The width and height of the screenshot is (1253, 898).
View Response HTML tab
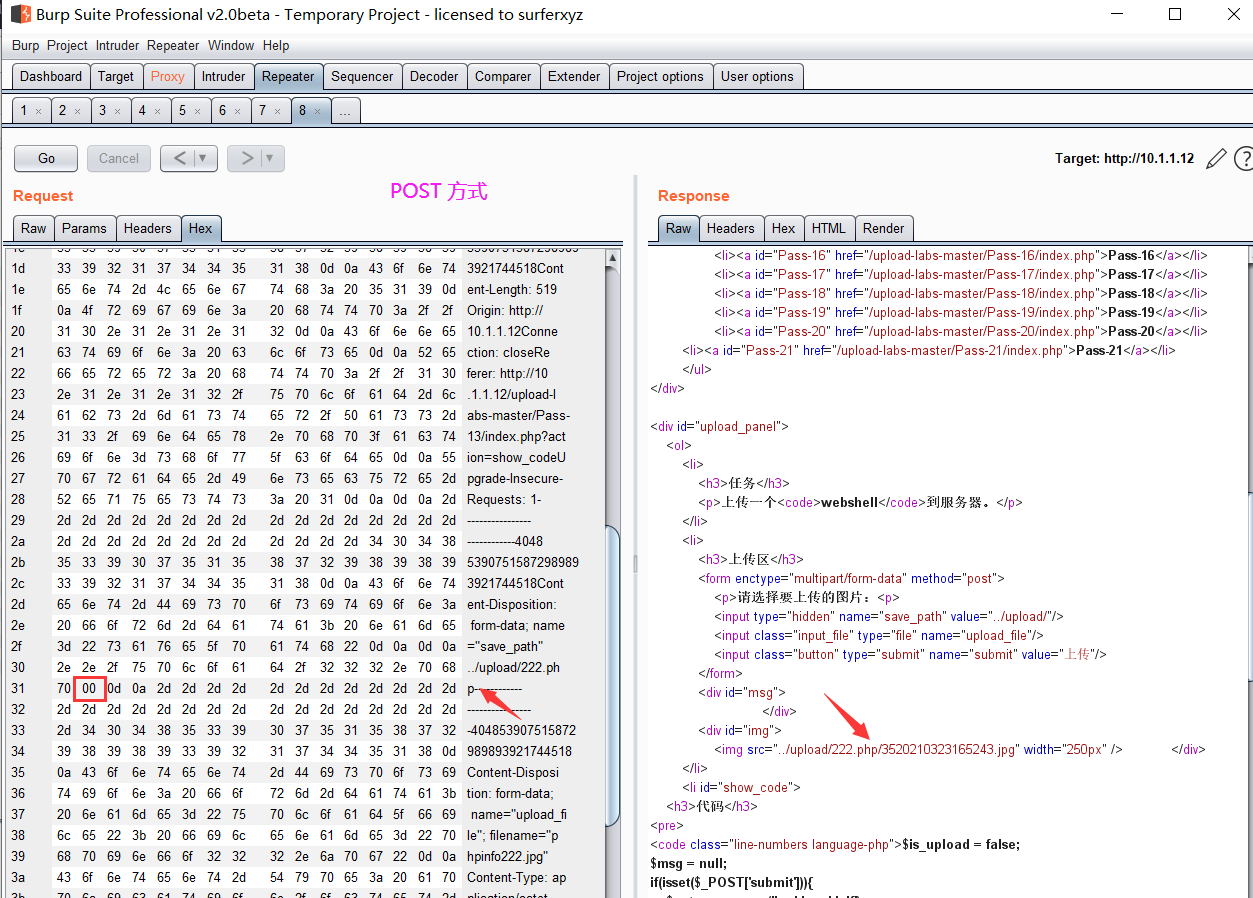coord(829,228)
